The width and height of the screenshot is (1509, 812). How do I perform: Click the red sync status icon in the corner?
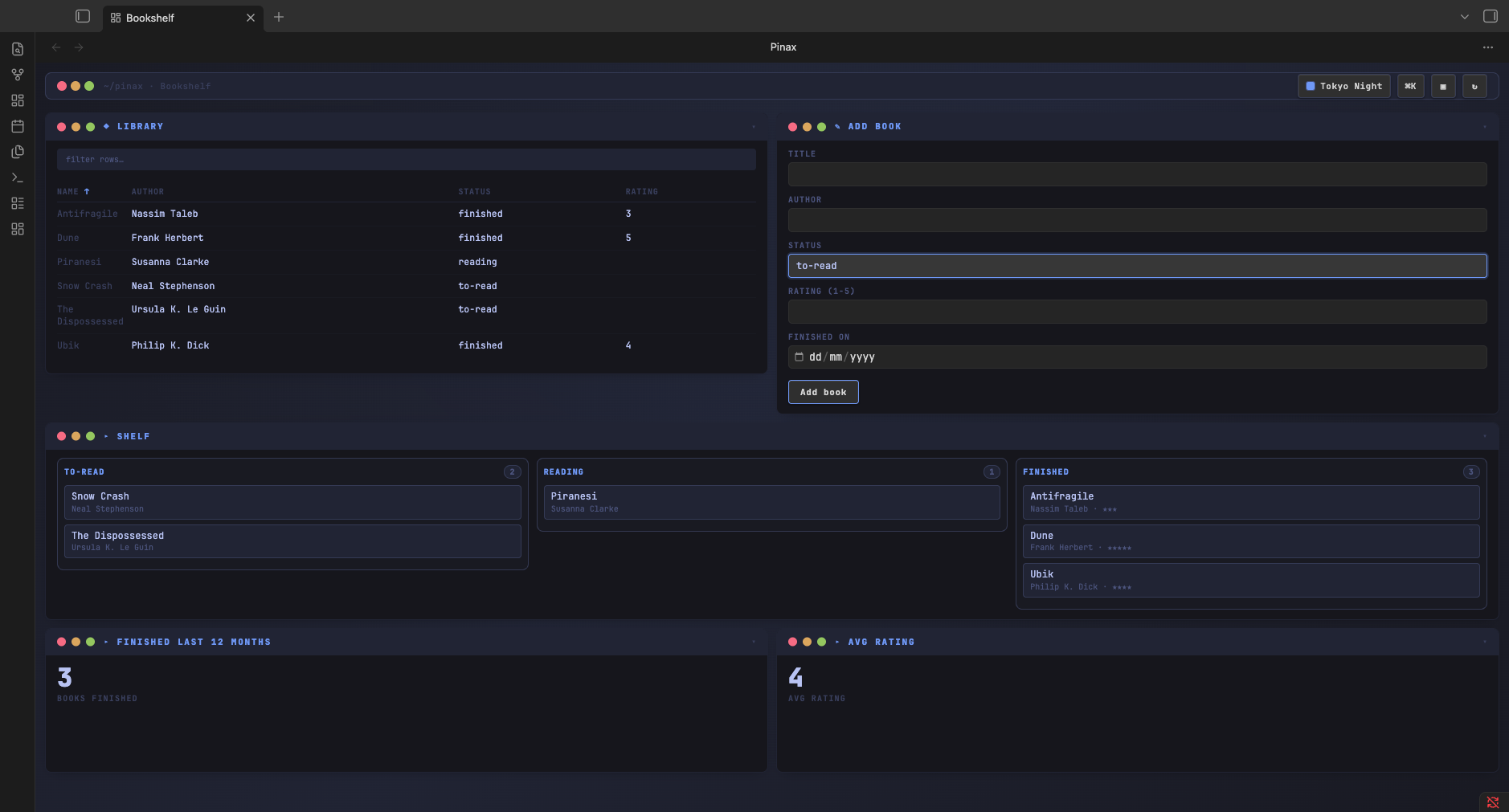pos(1493,802)
